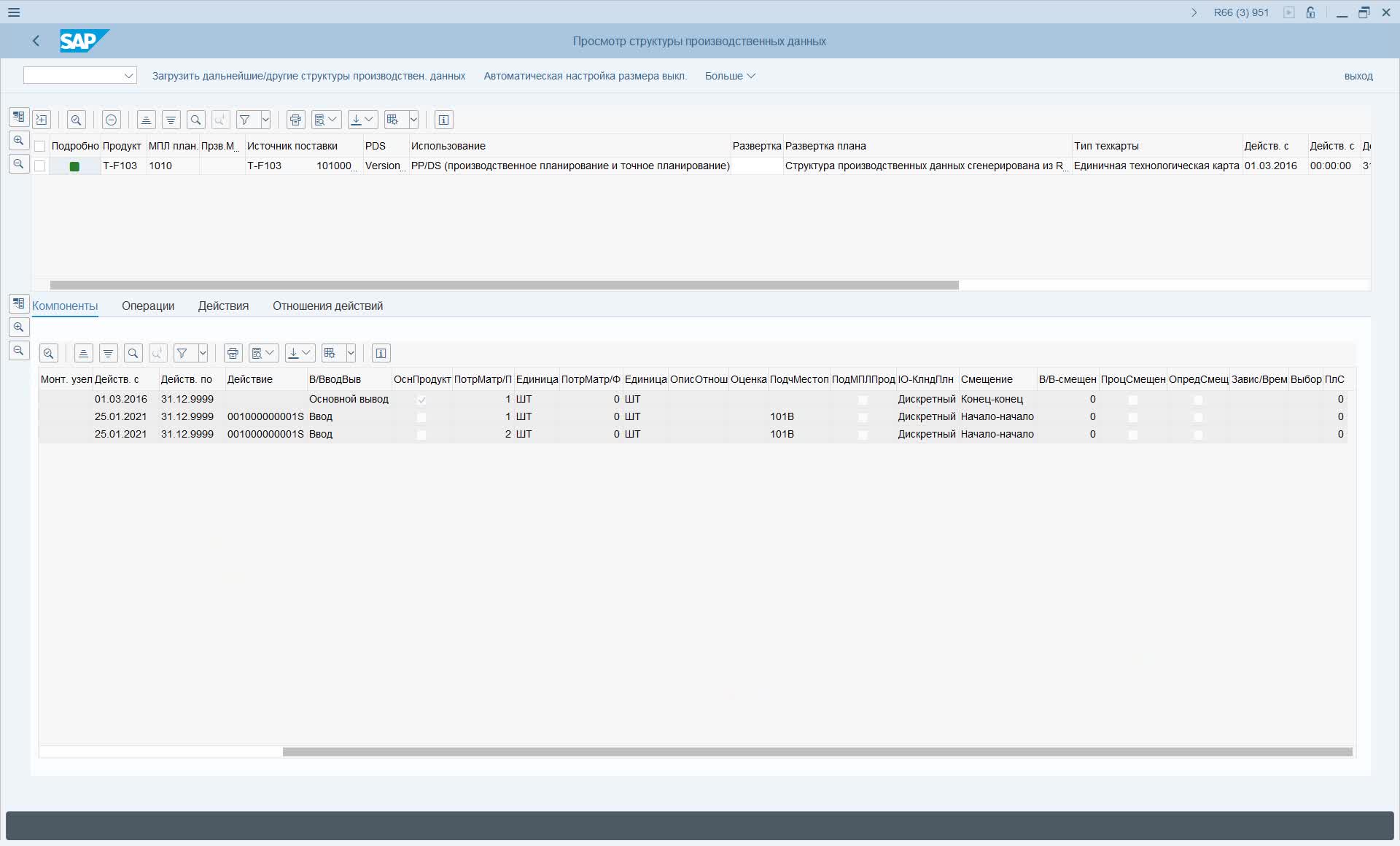Screen dimensions: 1400x846
Task: Open layout options arrow in Компоненты toolbar
Action: [x=351, y=353]
